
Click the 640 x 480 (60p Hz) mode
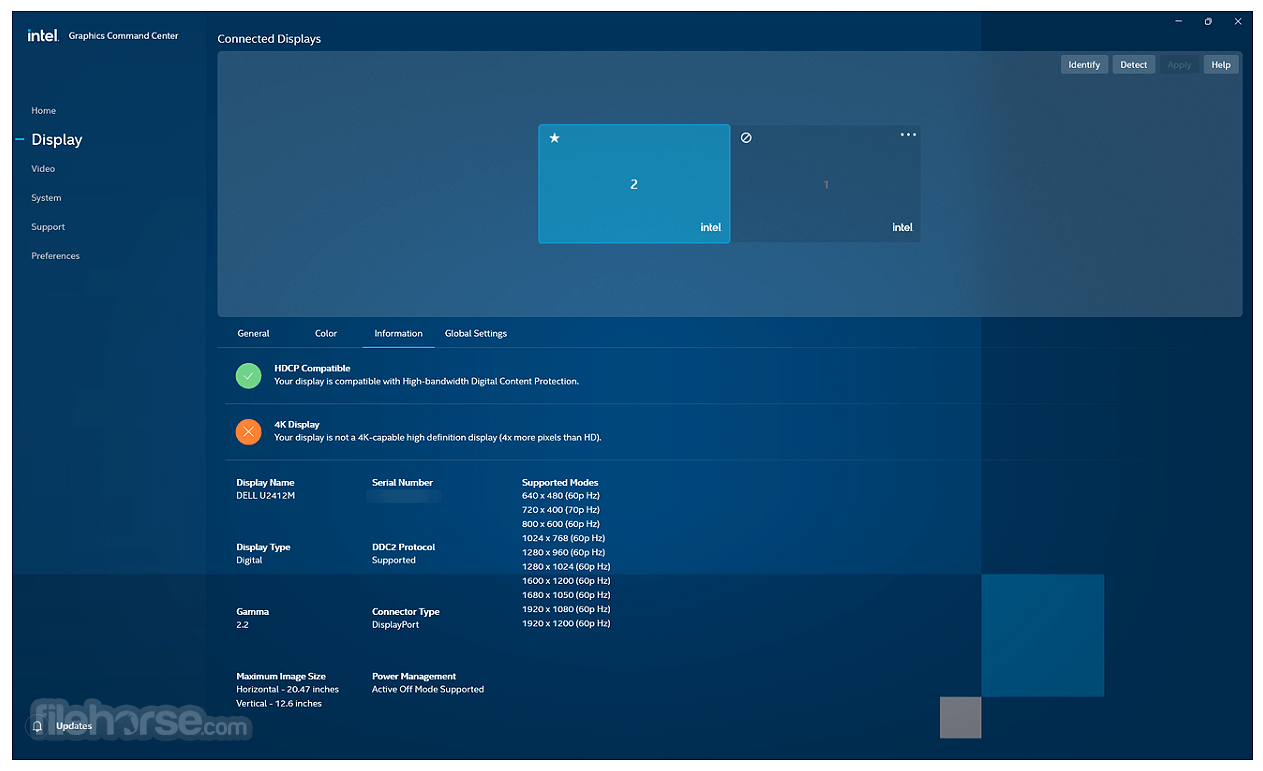[x=561, y=496]
